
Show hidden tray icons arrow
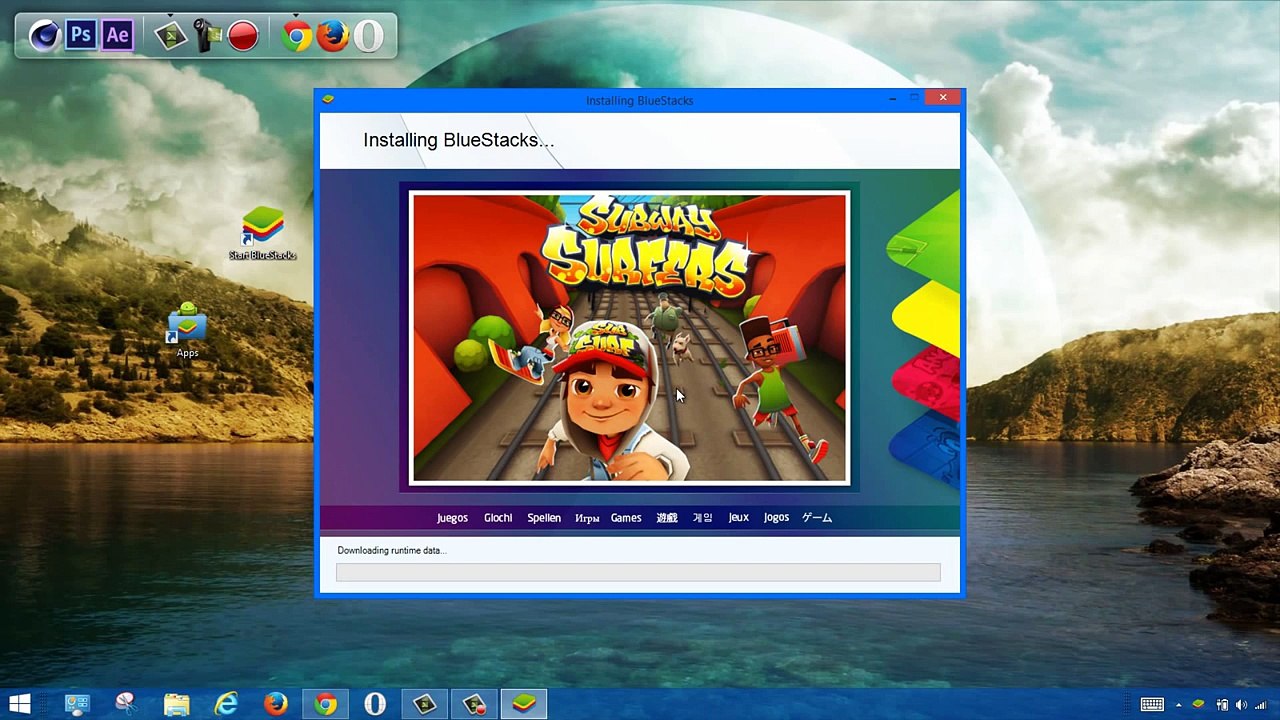point(1179,705)
